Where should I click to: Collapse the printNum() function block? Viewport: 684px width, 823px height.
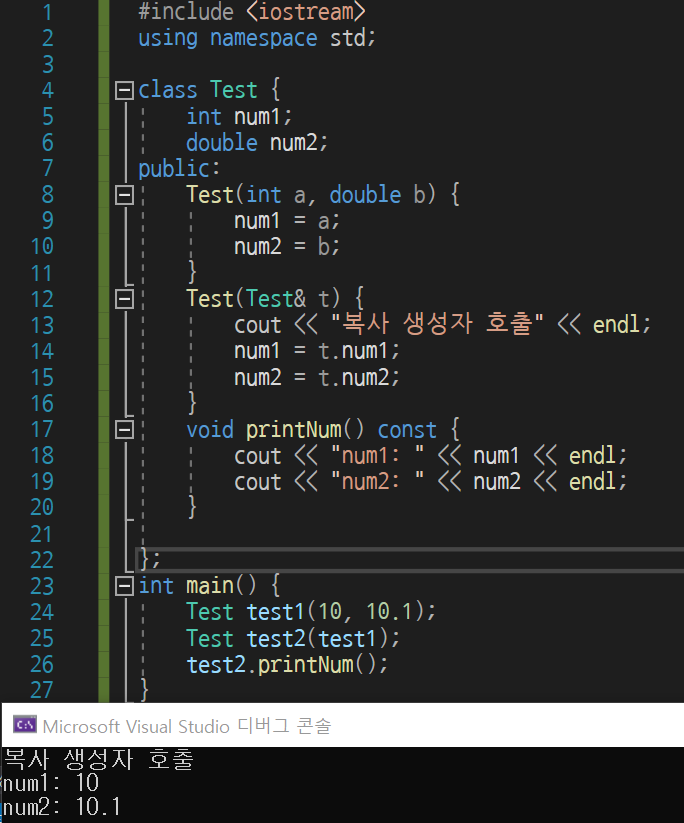[124, 430]
